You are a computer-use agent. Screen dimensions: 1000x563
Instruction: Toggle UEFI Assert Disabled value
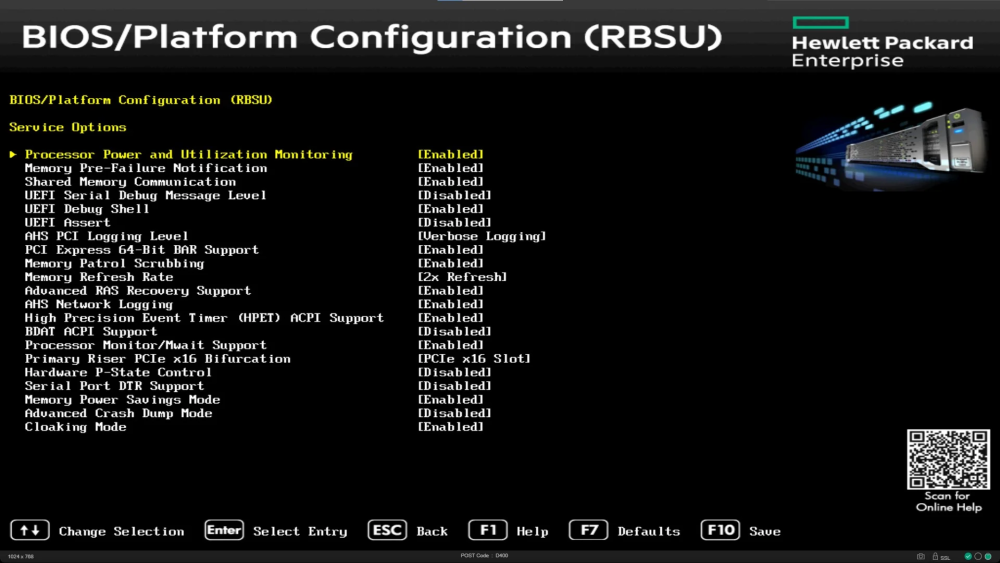(455, 223)
